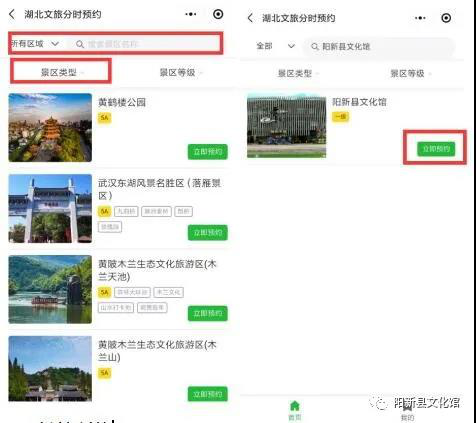476x423 pixels.
Task: Open the 景区类型 filter on the left screen
Action: pos(61,72)
